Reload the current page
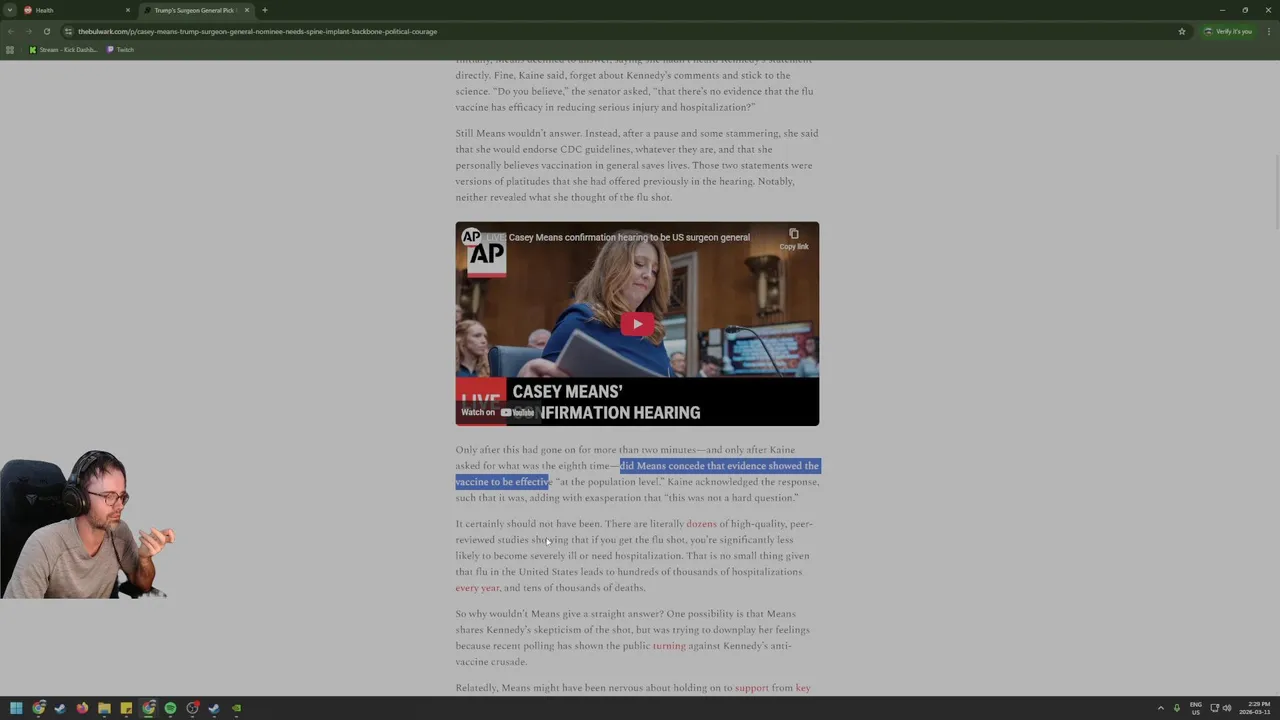This screenshot has width=1280, height=720. pyautogui.click(x=47, y=31)
